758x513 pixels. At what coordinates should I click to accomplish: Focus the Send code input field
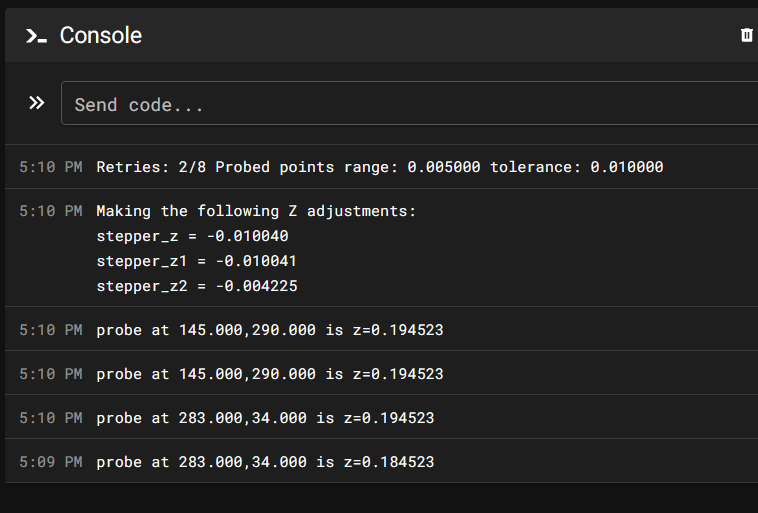tap(409, 103)
